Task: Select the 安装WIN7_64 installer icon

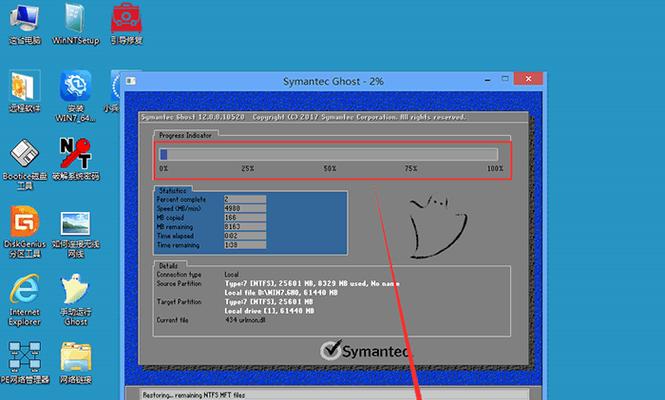Action: point(75,96)
